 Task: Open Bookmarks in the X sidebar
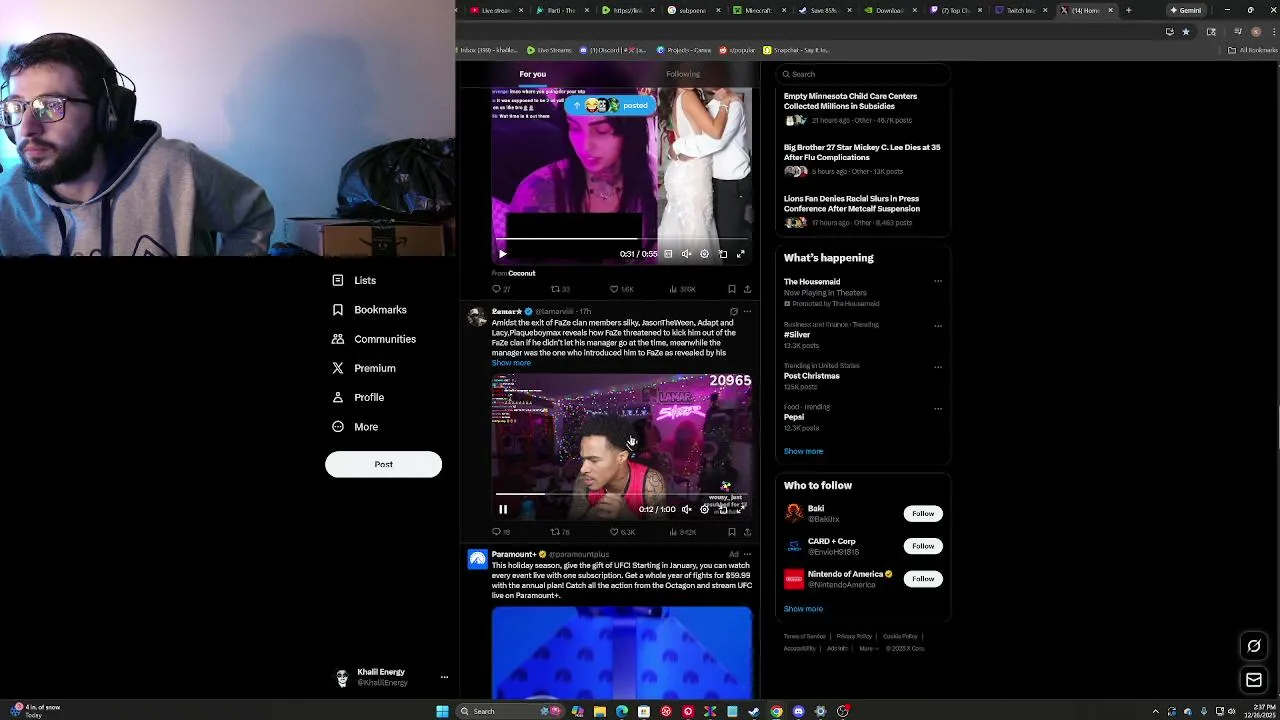(369, 310)
